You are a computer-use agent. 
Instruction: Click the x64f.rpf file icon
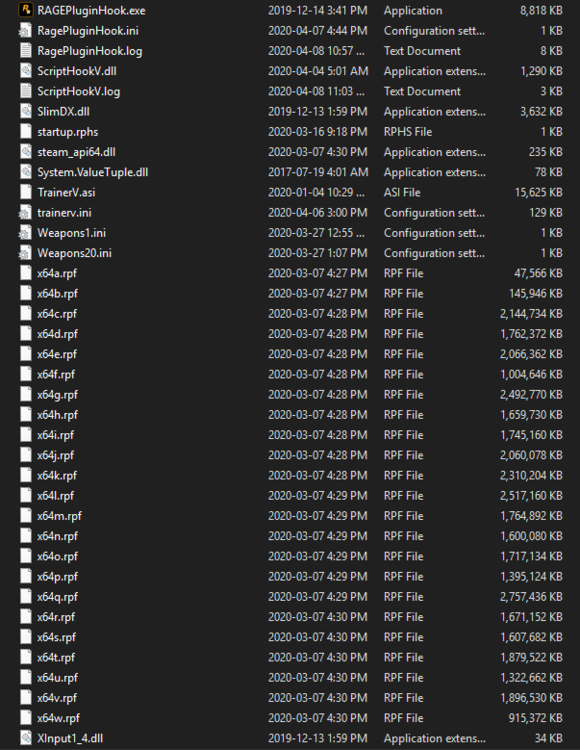[26, 374]
